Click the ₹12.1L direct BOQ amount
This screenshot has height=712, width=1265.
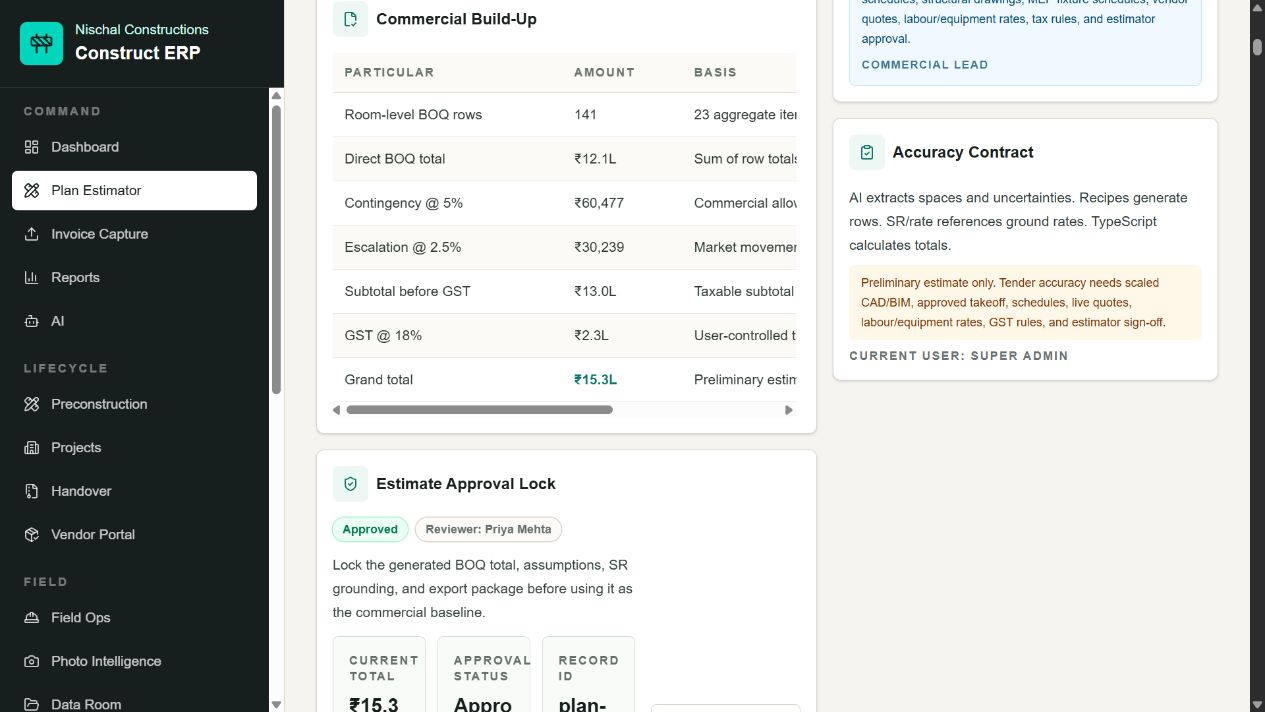coord(595,159)
